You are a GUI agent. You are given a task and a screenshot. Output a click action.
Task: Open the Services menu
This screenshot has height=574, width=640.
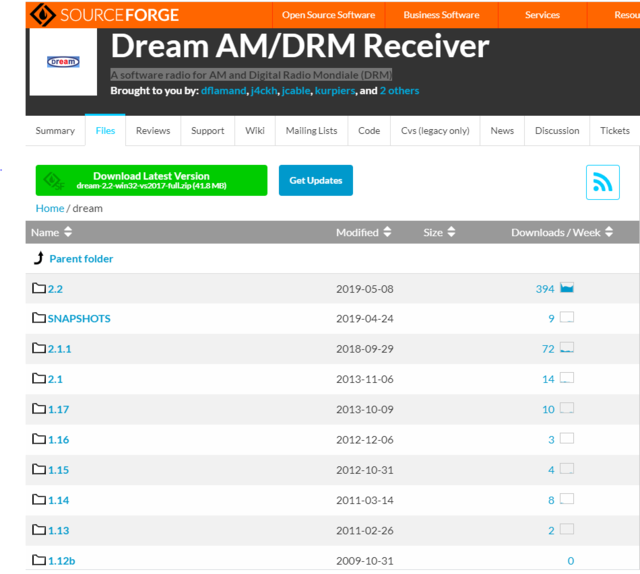click(542, 15)
